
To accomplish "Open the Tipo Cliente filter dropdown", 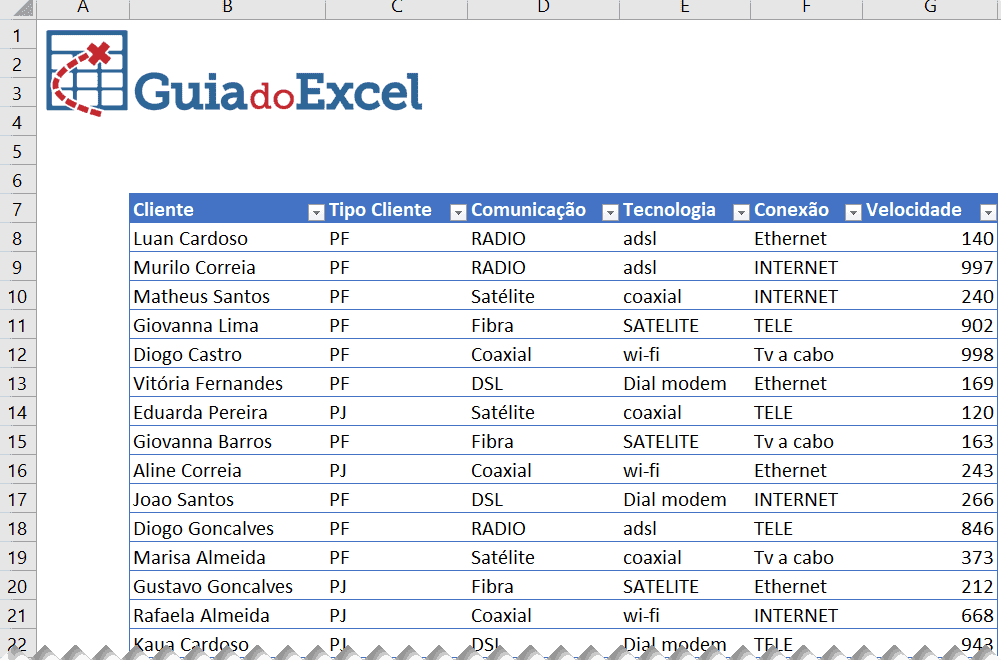I will [x=458, y=212].
